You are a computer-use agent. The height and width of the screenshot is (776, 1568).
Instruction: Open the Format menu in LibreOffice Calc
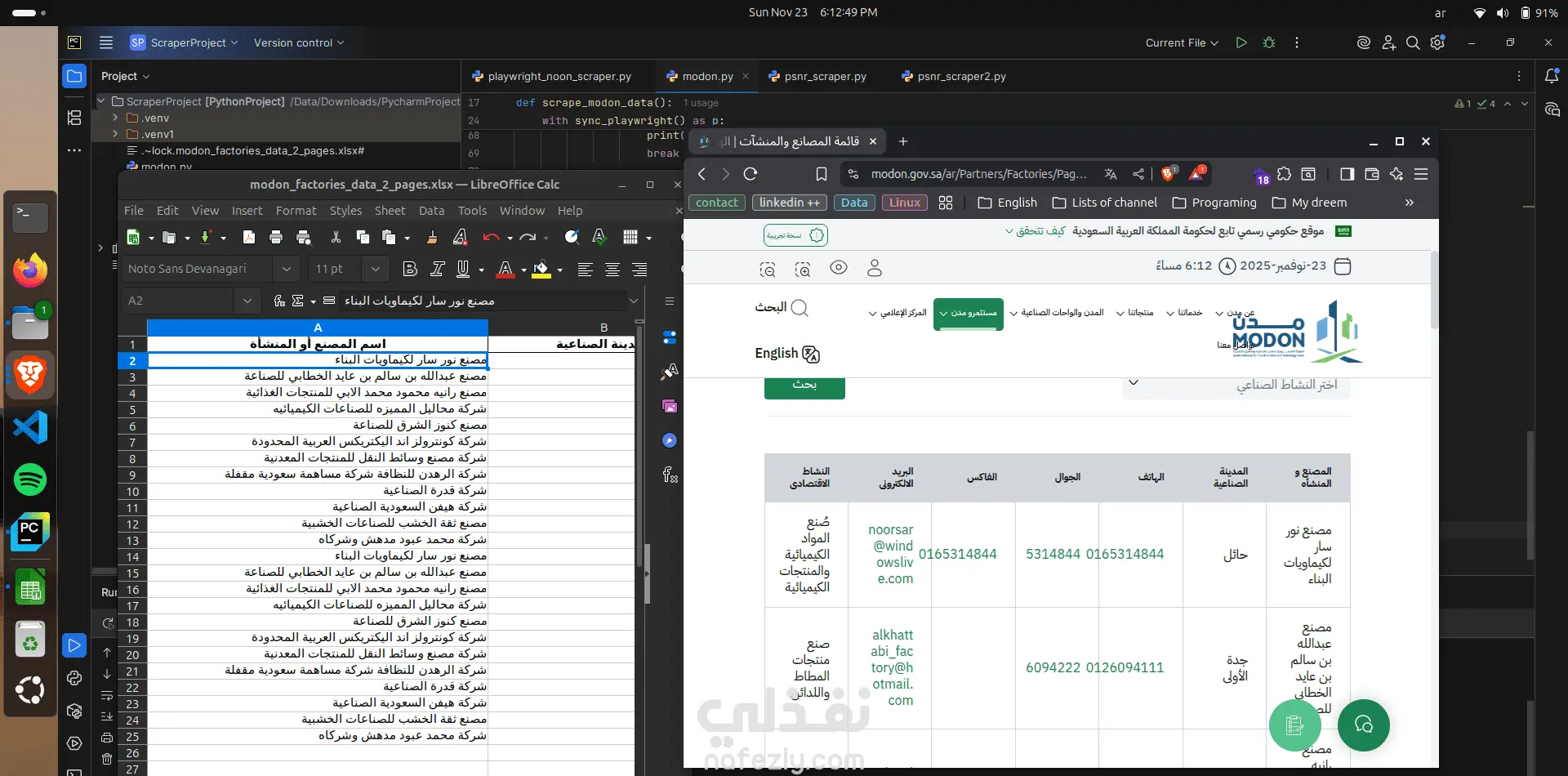296,211
